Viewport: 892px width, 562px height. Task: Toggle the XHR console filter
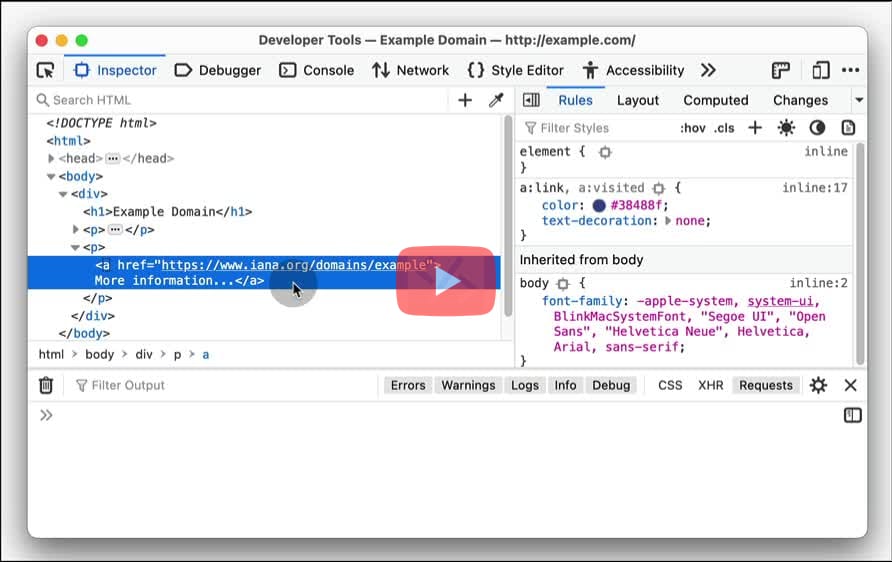[711, 385]
